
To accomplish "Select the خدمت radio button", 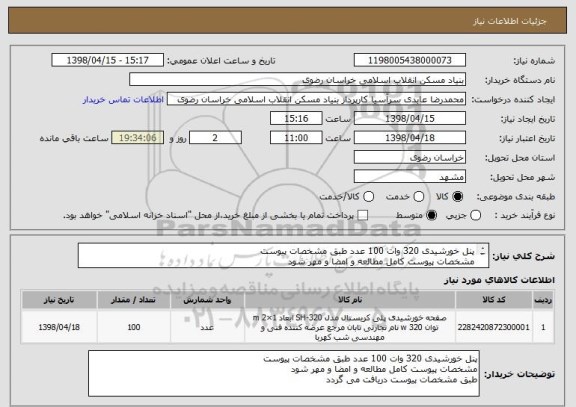I will pos(419,197).
